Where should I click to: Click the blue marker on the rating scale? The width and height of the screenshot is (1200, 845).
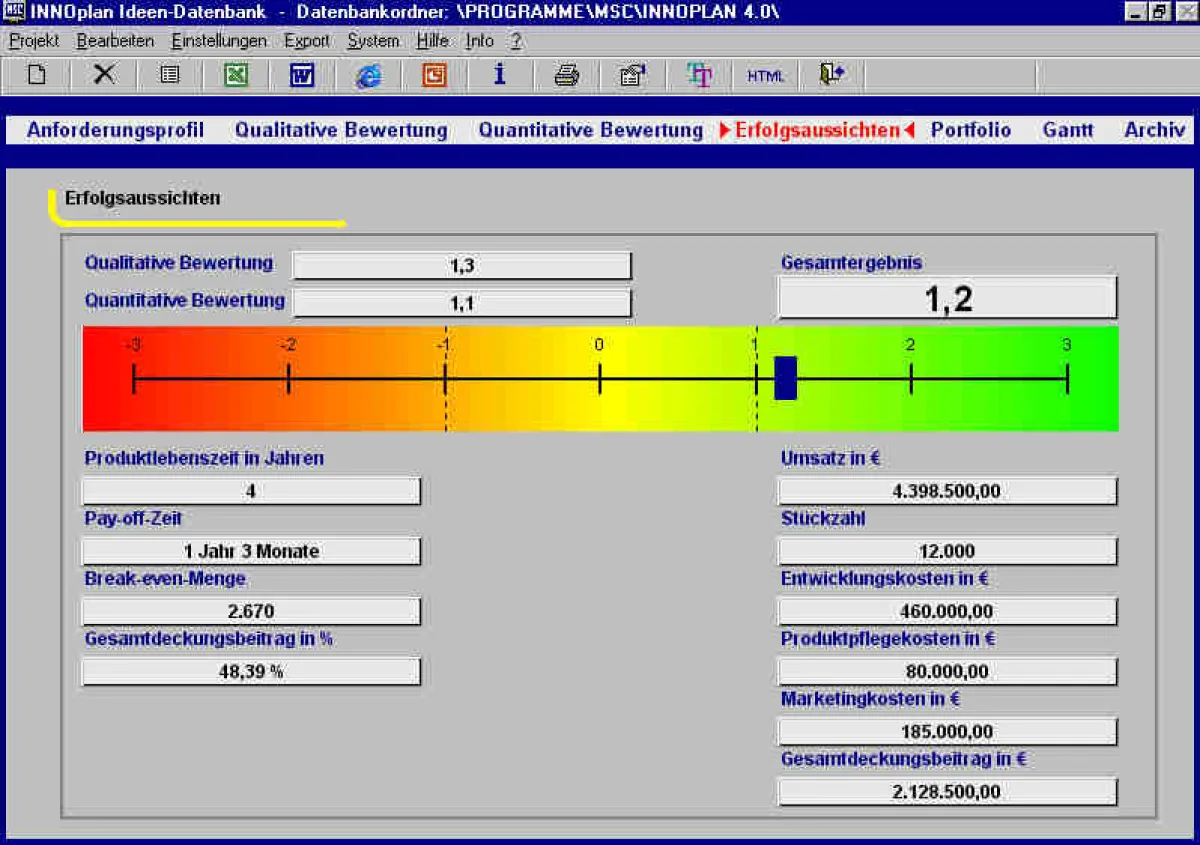pyautogui.click(x=784, y=380)
